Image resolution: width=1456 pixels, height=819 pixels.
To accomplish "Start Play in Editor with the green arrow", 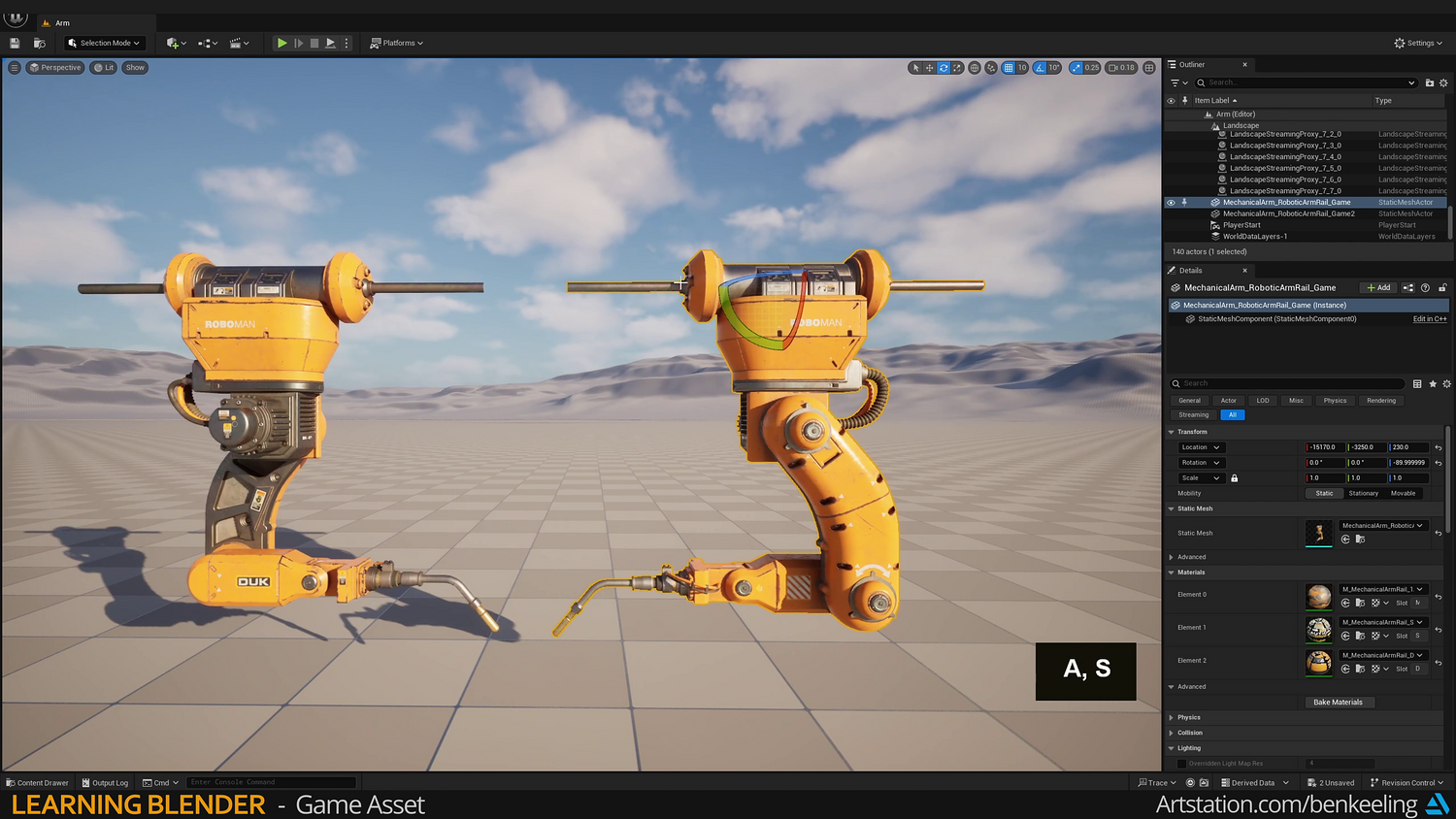I will 281,43.
